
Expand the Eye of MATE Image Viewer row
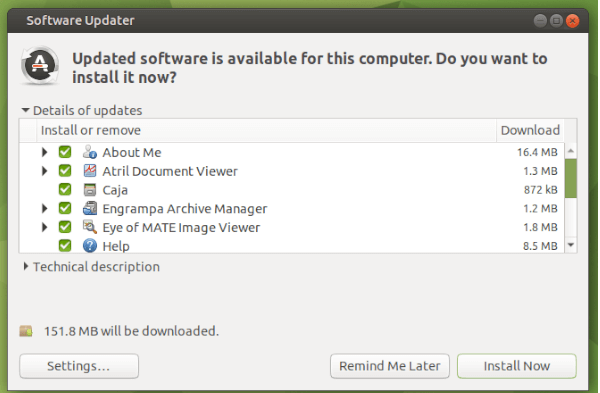click(45, 227)
